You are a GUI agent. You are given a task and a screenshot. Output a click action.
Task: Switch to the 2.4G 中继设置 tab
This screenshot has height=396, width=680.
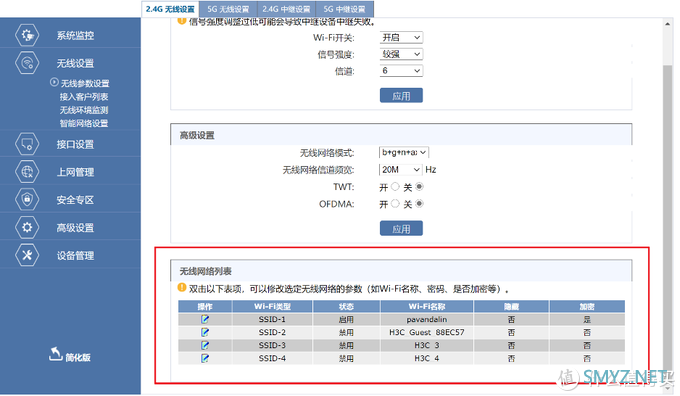tap(286, 9)
